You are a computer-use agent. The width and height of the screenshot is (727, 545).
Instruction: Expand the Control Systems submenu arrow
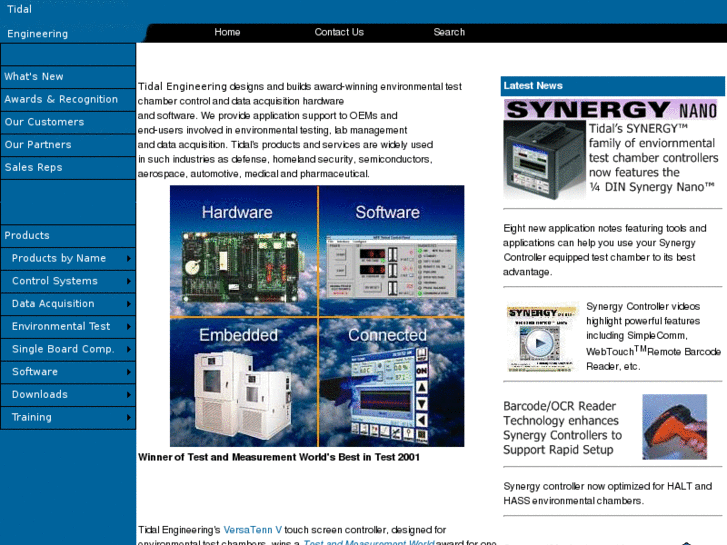[129, 281]
